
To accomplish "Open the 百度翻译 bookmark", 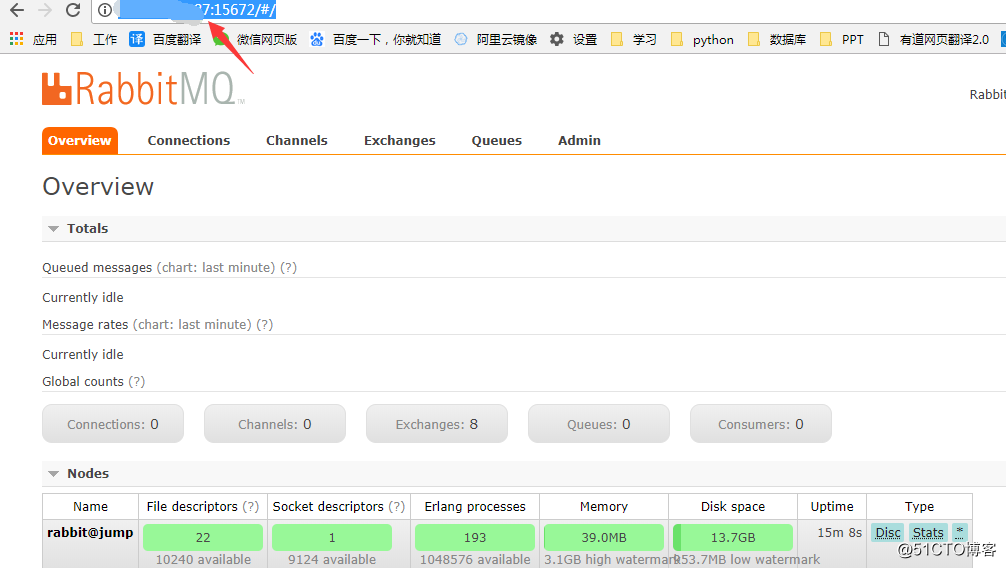I will coord(166,39).
